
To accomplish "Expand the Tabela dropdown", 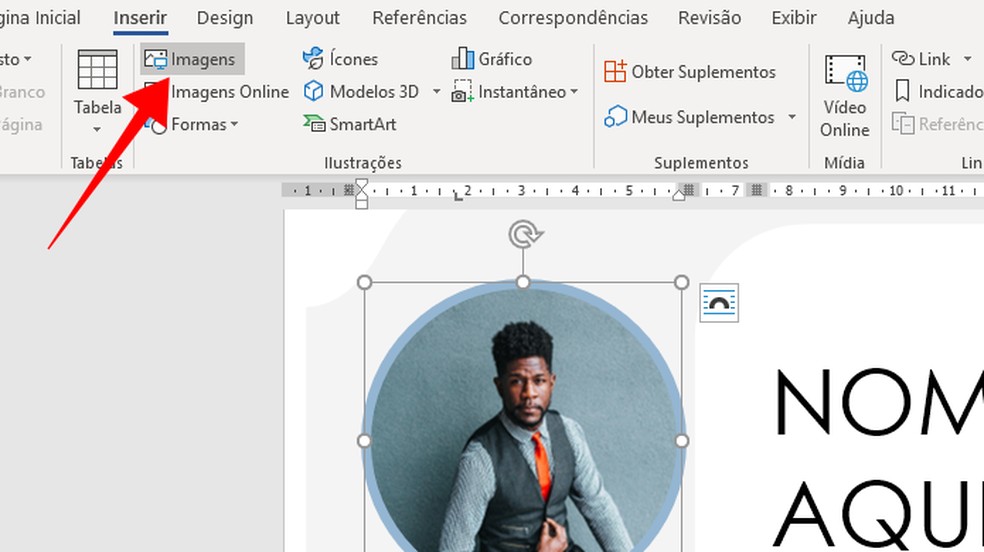I will tap(97, 128).
